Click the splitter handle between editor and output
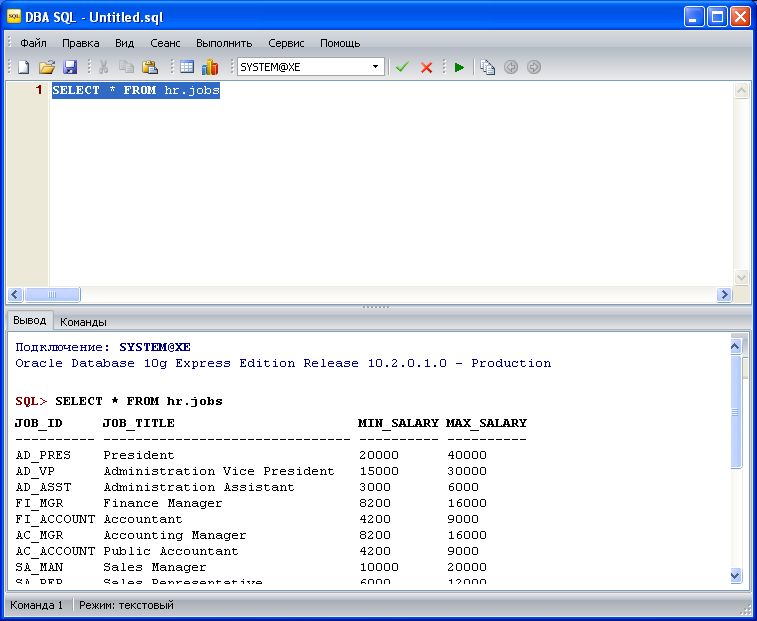The image size is (757, 621). click(x=376, y=306)
